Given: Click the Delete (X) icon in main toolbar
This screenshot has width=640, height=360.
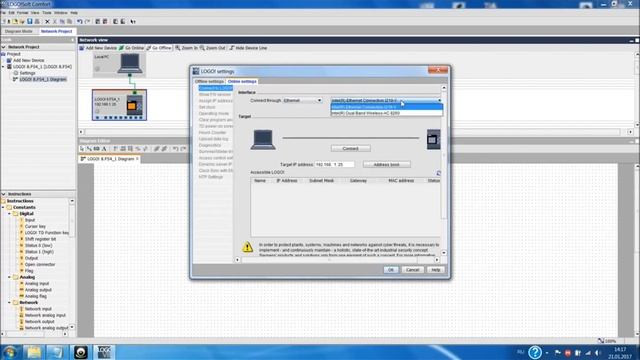Looking at the screenshot, I should (47, 21).
